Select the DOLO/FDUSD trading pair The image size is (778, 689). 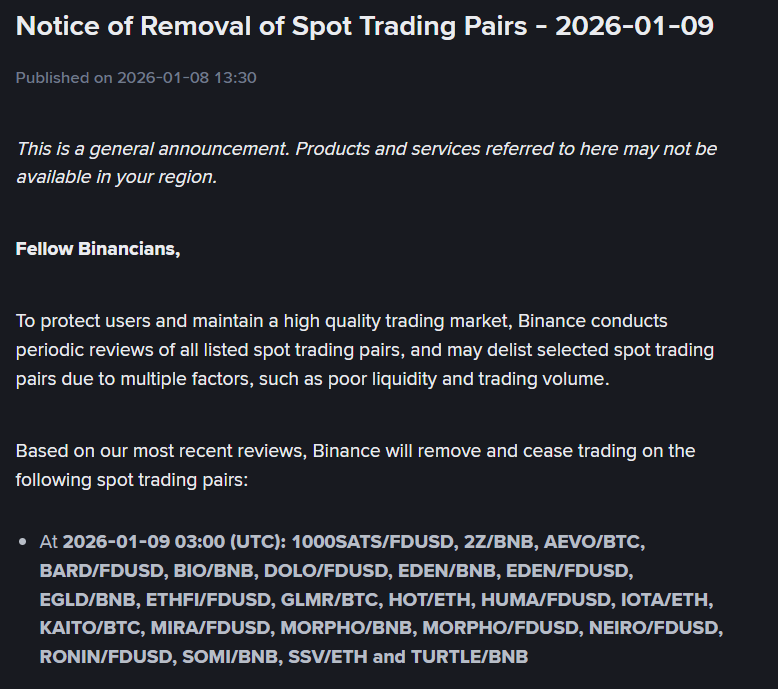[x=332, y=571]
